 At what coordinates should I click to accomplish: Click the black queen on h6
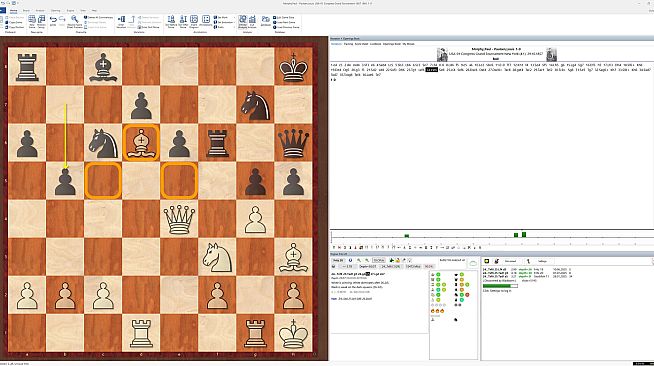pos(293,143)
